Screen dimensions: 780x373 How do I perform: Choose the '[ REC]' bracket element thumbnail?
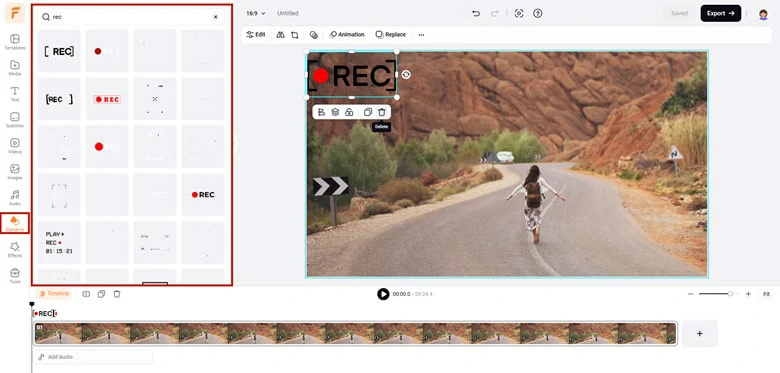[x=59, y=51]
